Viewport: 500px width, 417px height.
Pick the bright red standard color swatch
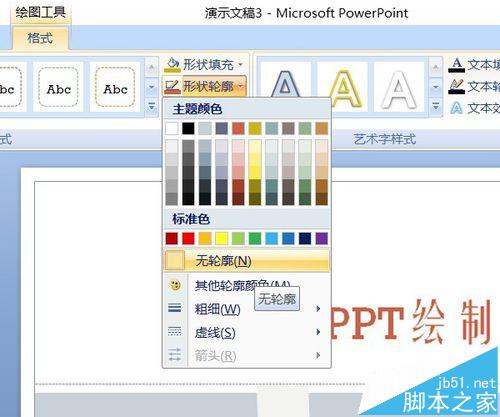[188, 239]
